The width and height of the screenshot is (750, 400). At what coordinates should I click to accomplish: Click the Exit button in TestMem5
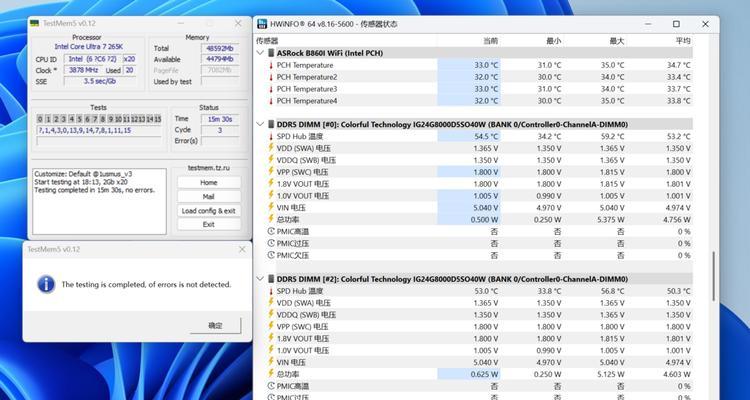click(209, 224)
